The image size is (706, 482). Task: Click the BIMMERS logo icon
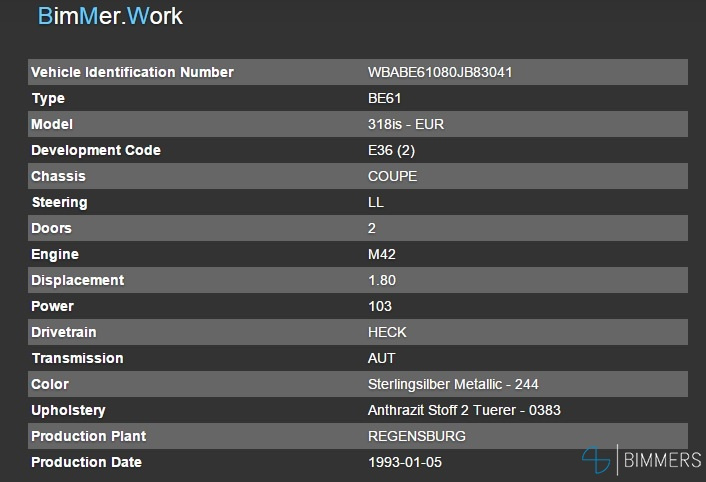597,460
